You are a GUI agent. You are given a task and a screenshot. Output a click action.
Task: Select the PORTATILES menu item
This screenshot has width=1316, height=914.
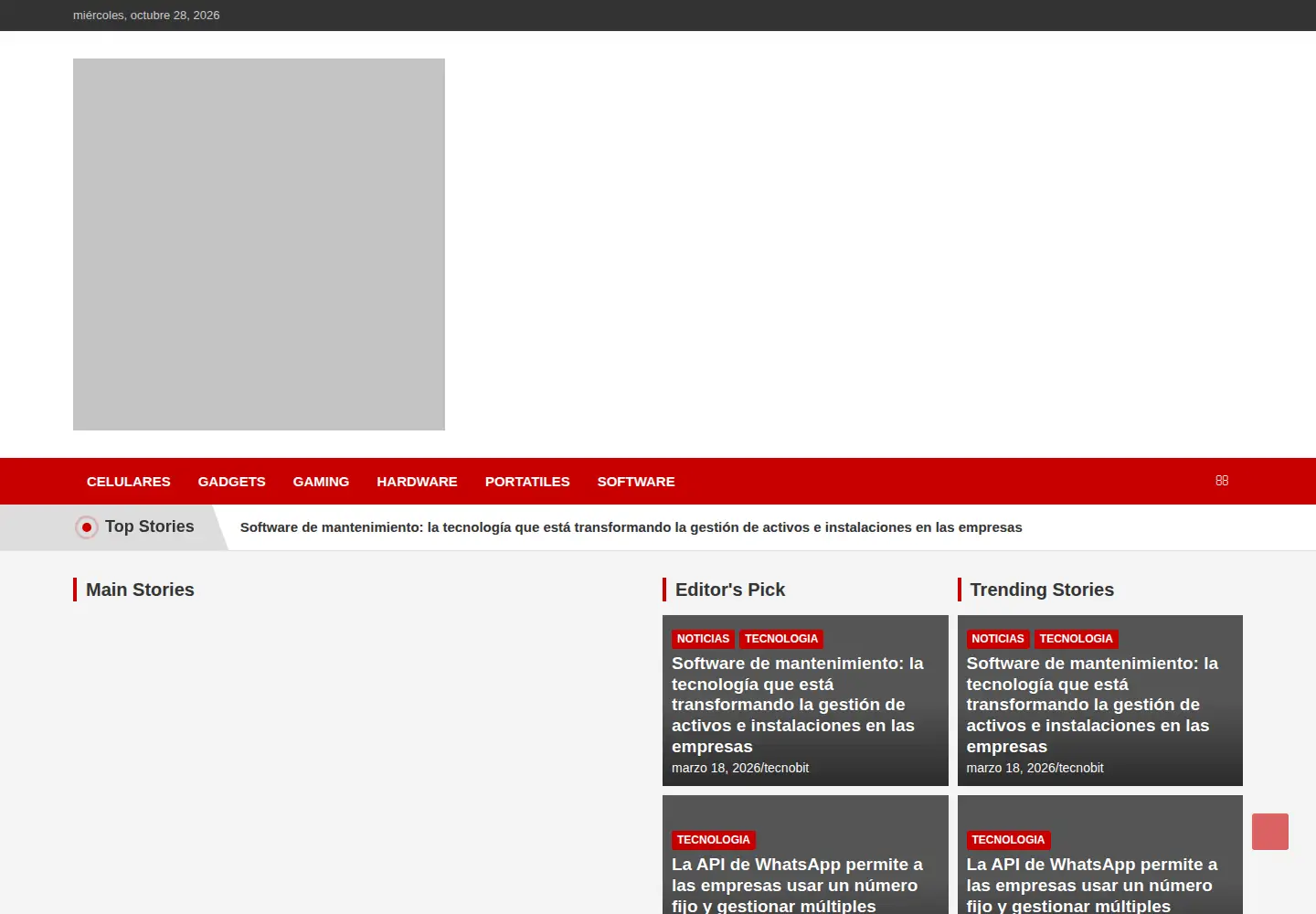point(527,482)
